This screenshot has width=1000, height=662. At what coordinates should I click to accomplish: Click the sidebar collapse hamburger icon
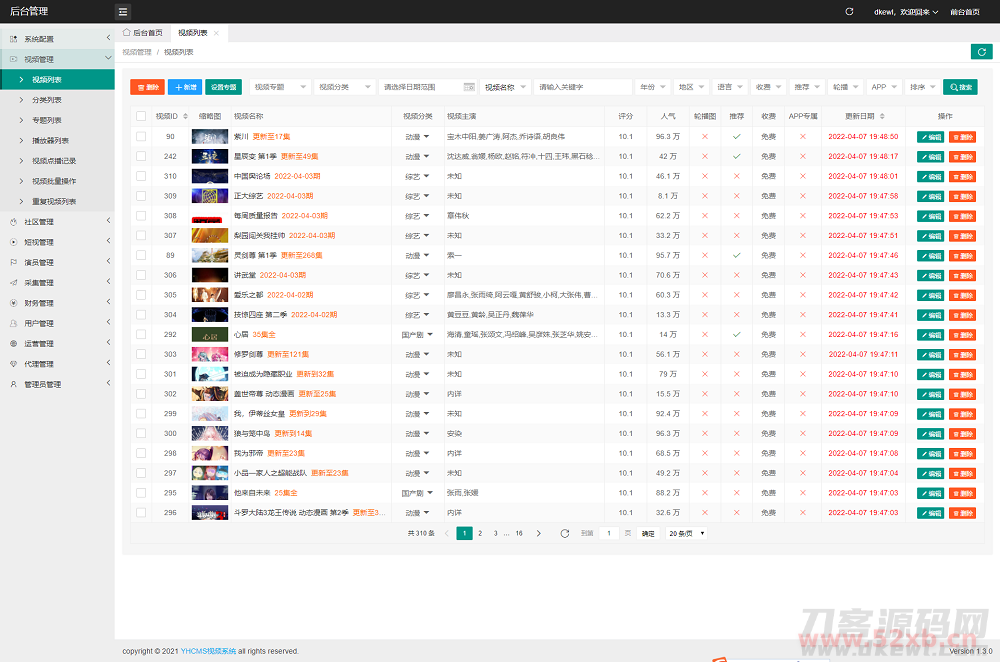(x=123, y=12)
